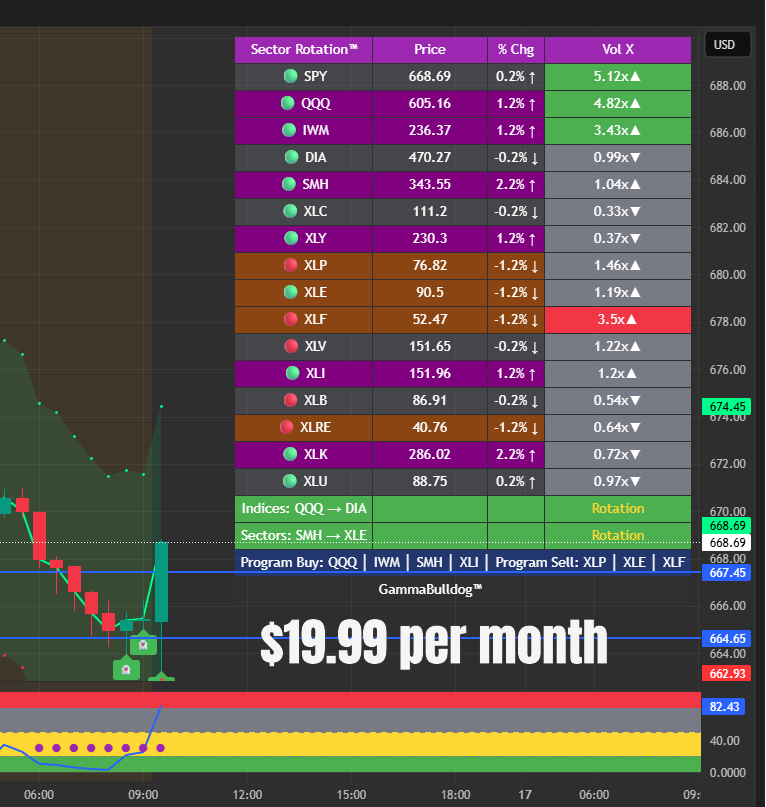This screenshot has height=807, width=766.
Task: Click the red 3.5x volume cell for XLF
Action: point(618,320)
